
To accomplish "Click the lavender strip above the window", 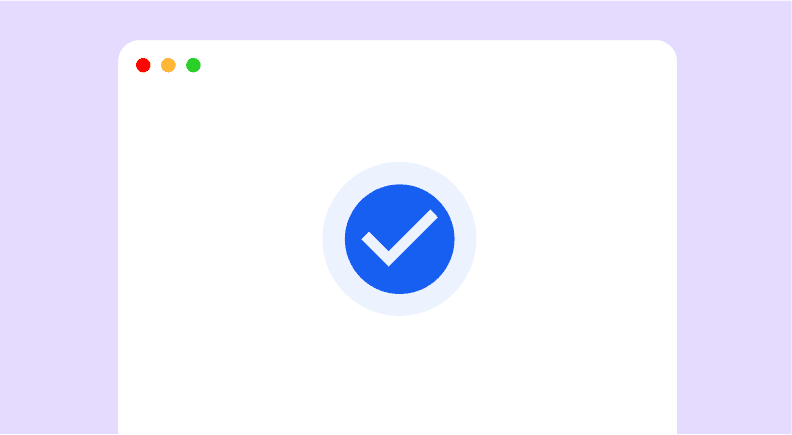I will pos(397,20).
